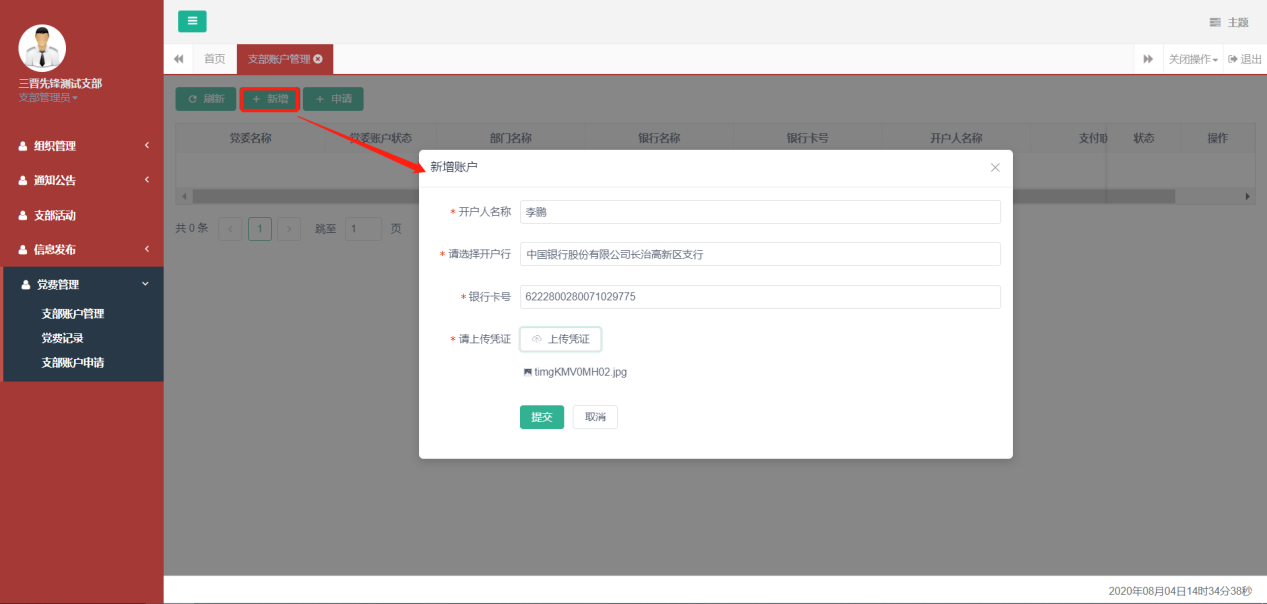Switch to the 首页 tab
Image resolution: width=1267 pixels, height=604 pixels.
[215, 59]
